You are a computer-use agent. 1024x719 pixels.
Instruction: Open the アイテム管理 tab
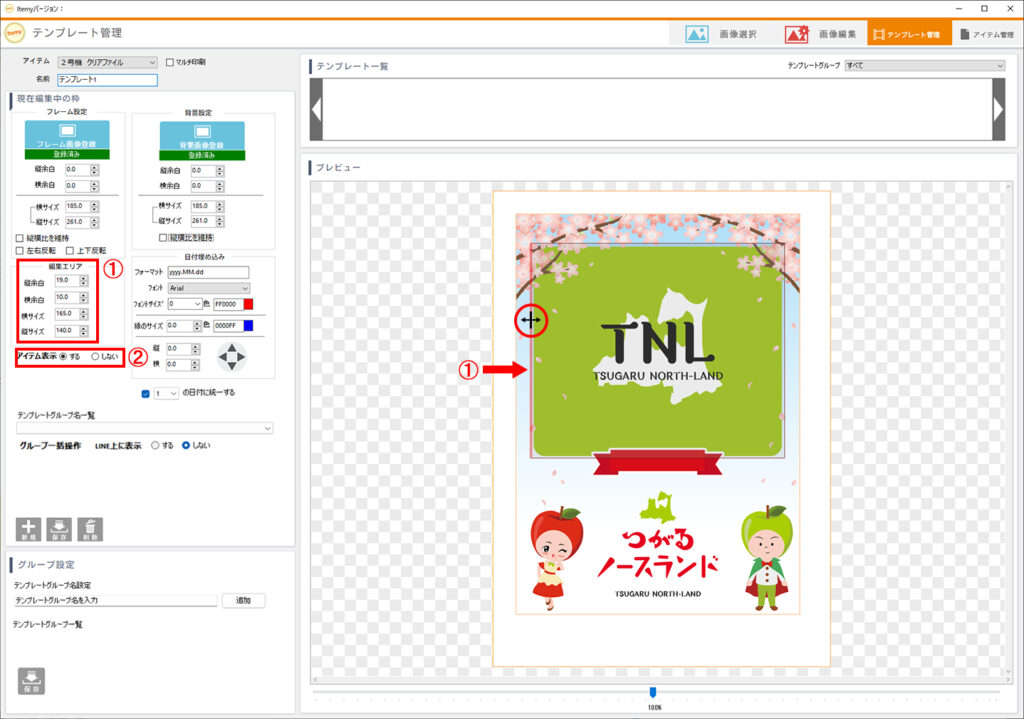click(x=986, y=34)
